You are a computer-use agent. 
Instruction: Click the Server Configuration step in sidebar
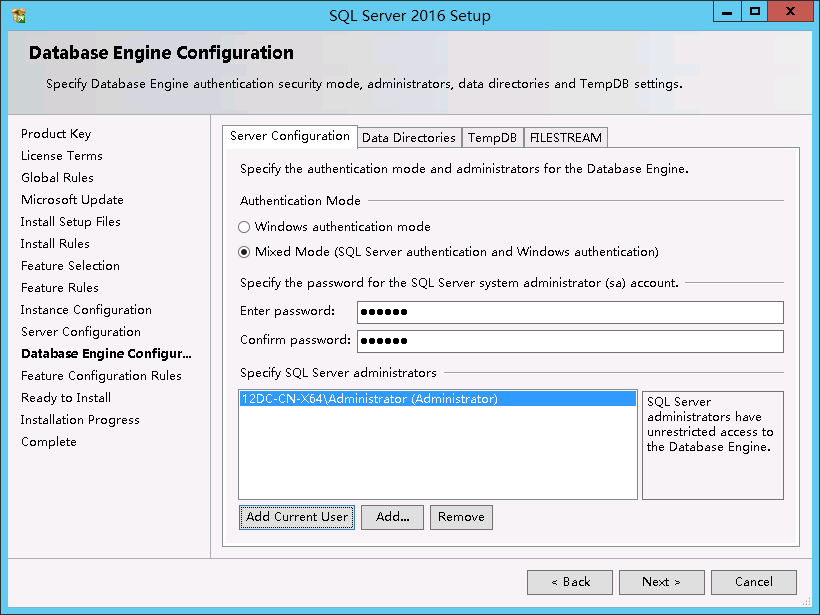[81, 332]
